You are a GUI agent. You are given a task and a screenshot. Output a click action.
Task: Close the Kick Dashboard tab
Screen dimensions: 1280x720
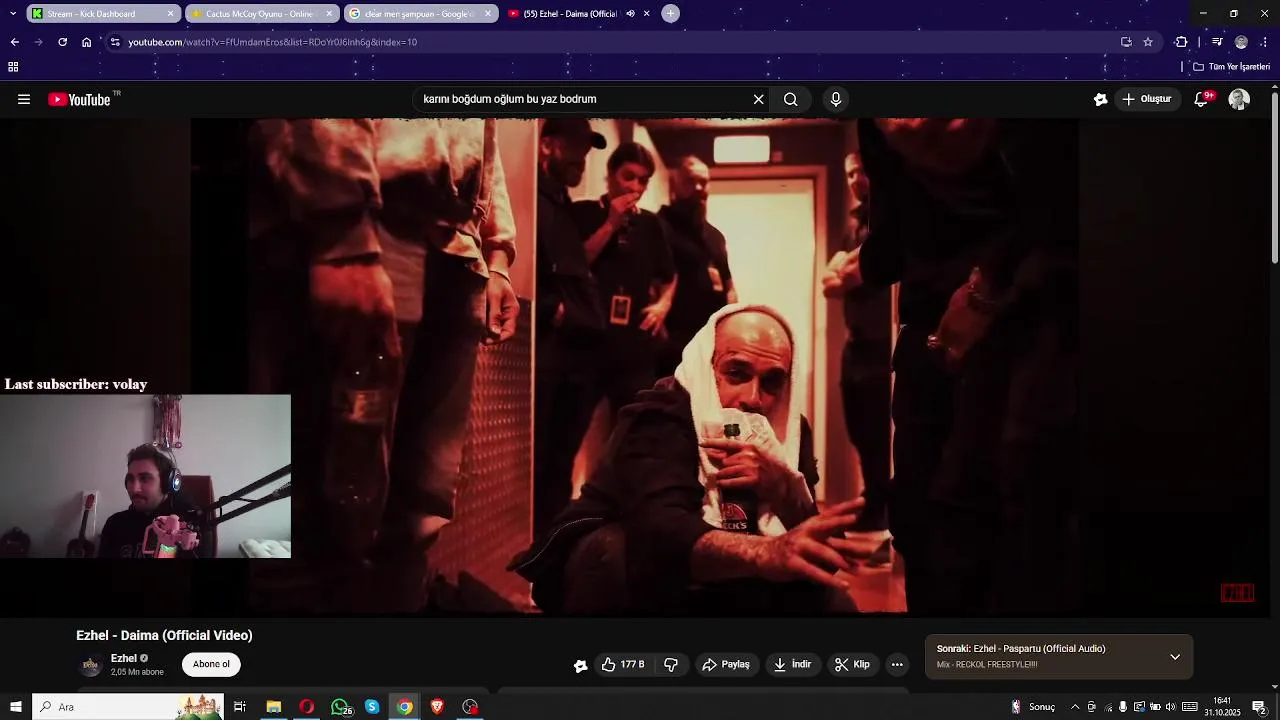(170, 14)
